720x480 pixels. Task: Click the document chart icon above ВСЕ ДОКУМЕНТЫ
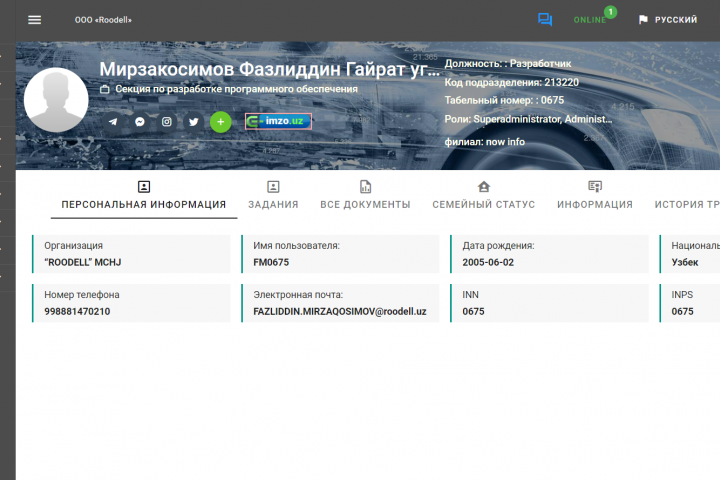click(366, 186)
